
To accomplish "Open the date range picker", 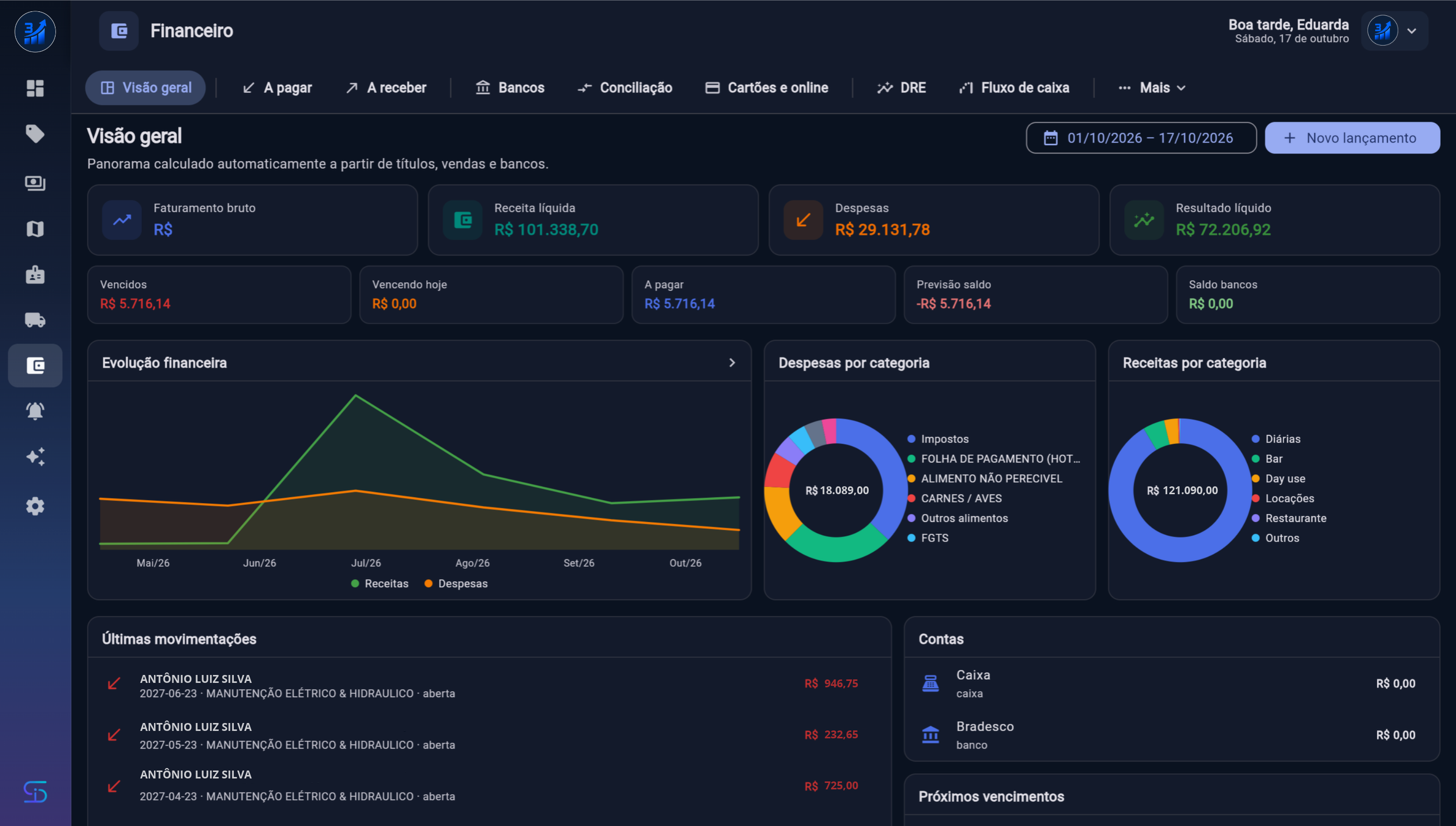I will click(1141, 137).
